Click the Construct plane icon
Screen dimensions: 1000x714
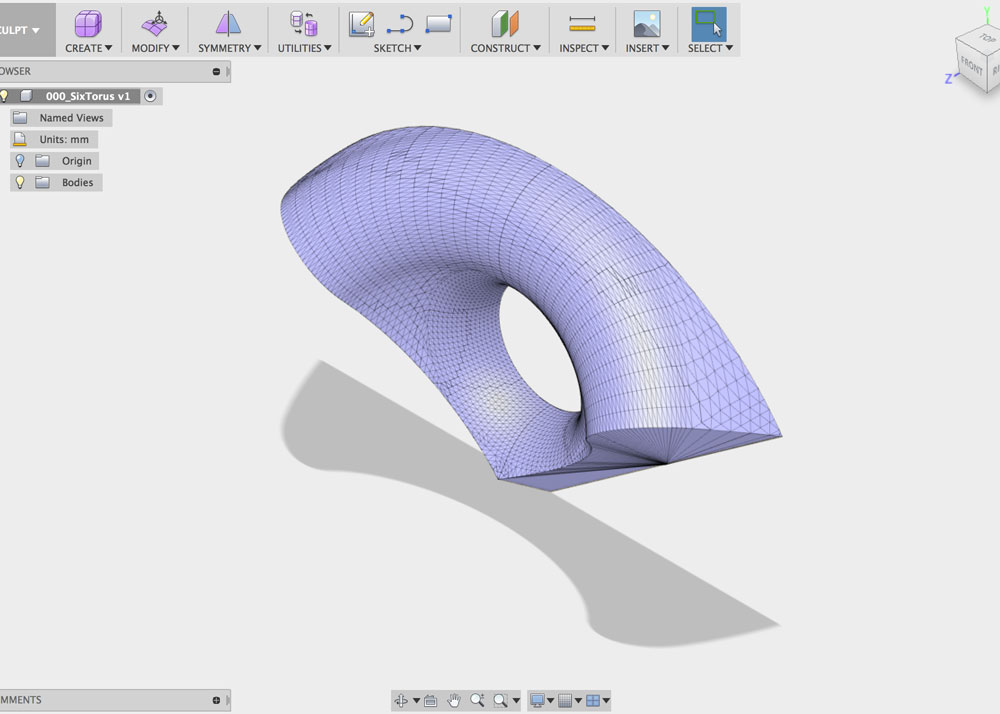pos(505,24)
